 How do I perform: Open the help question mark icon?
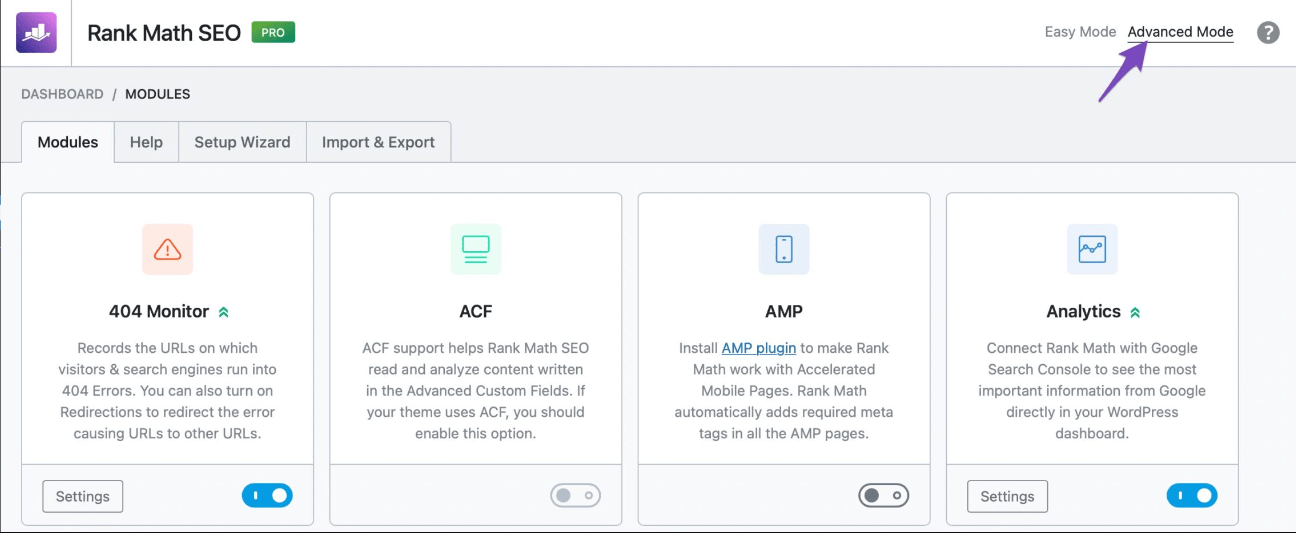1268,32
